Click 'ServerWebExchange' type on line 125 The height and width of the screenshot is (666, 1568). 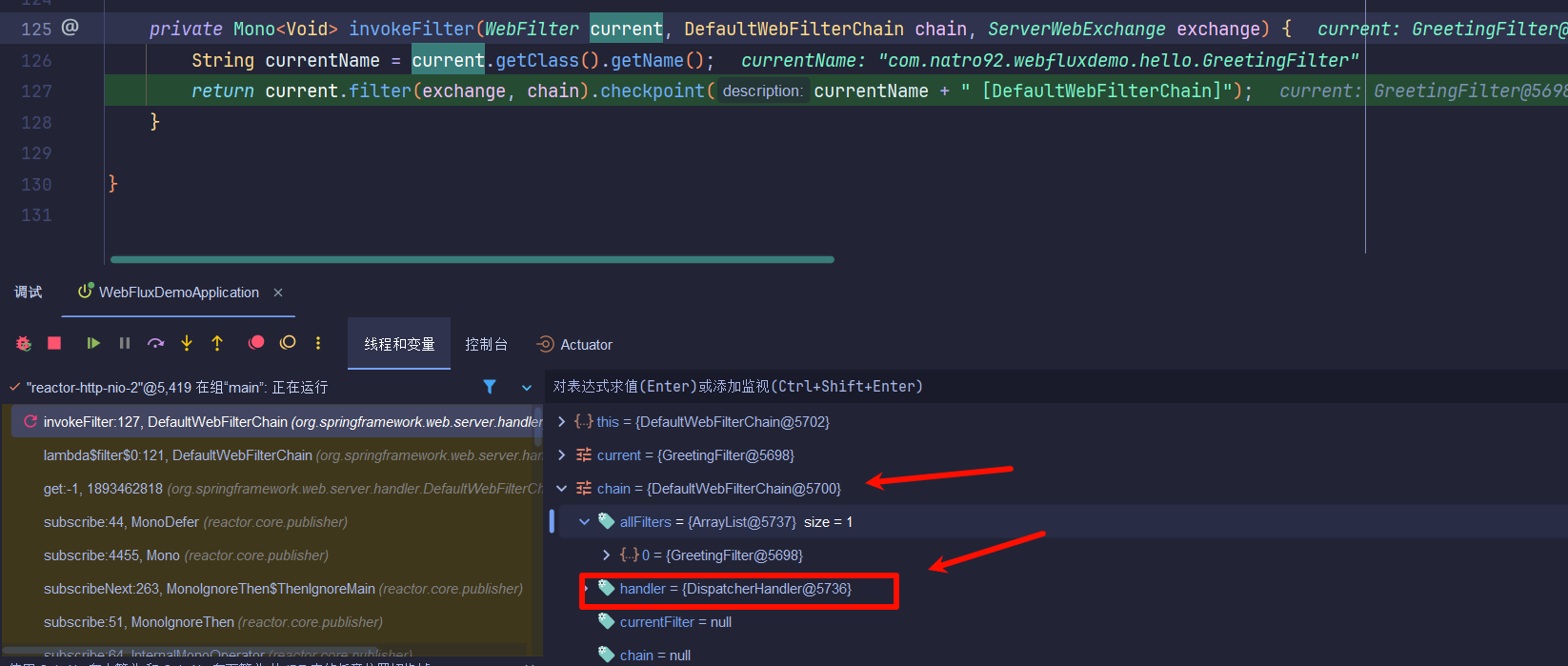pyautogui.click(x=1076, y=29)
